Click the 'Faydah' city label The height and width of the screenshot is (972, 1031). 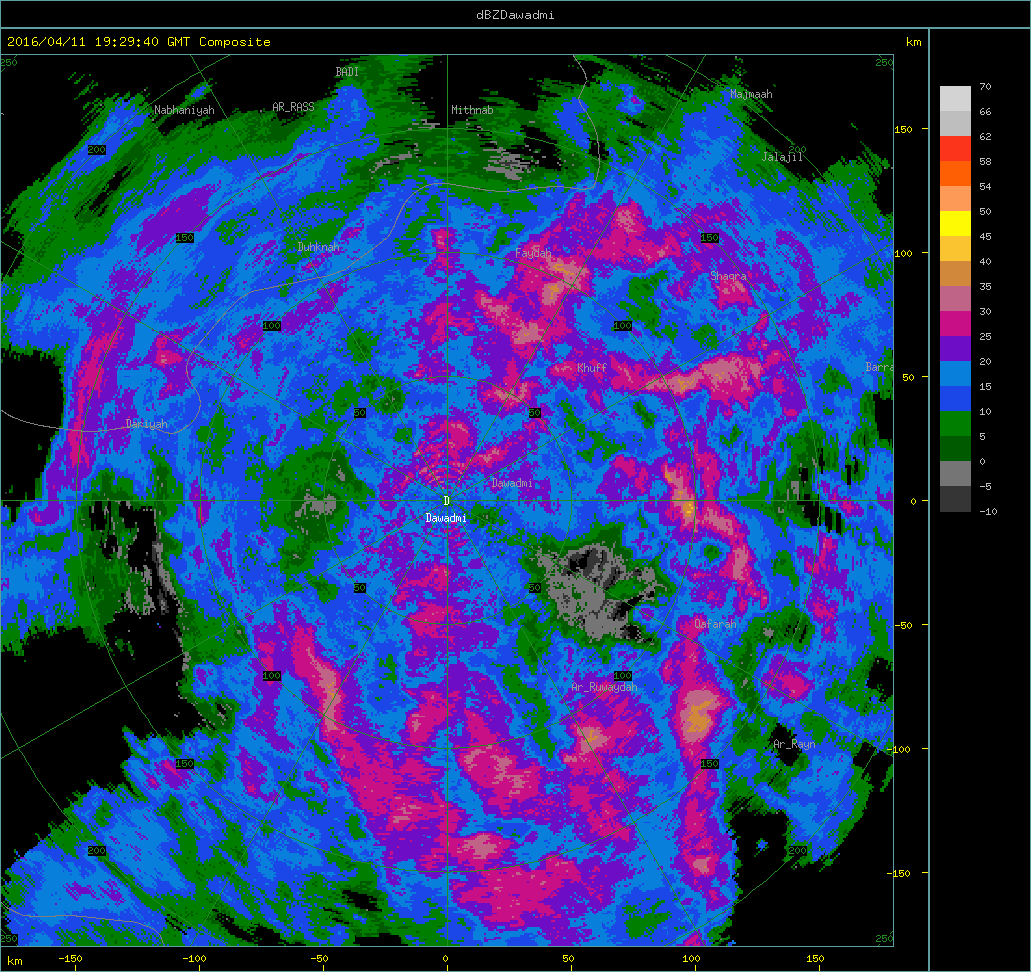click(533, 253)
